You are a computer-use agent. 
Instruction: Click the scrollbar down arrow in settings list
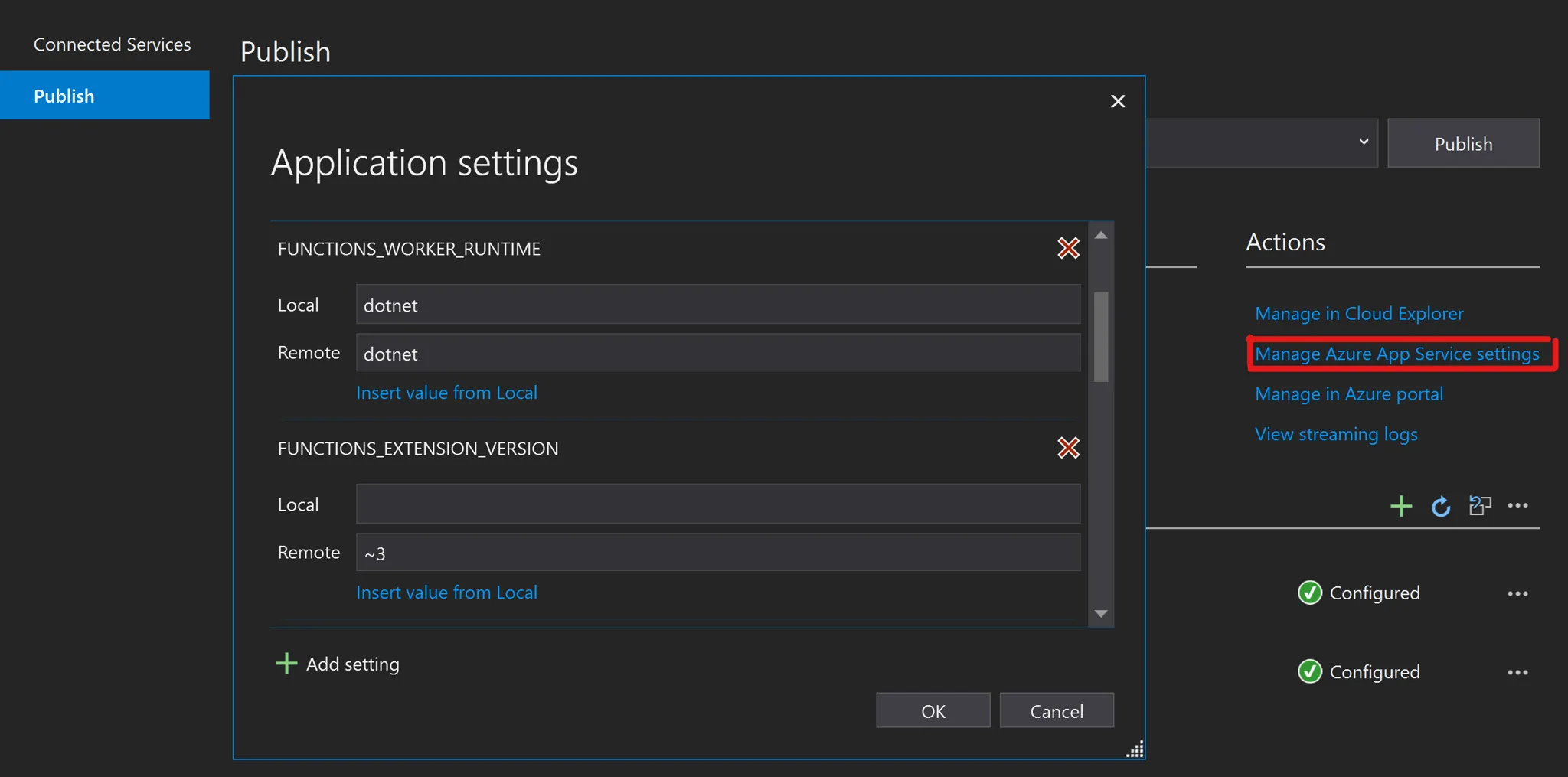pyautogui.click(x=1102, y=613)
